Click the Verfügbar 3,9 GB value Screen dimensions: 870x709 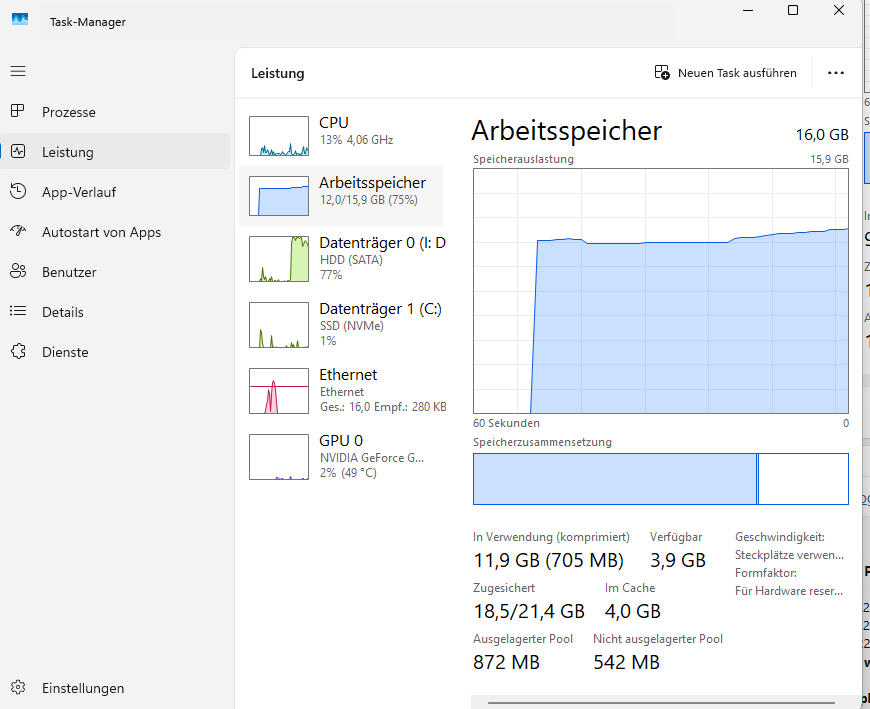click(677, 560)
